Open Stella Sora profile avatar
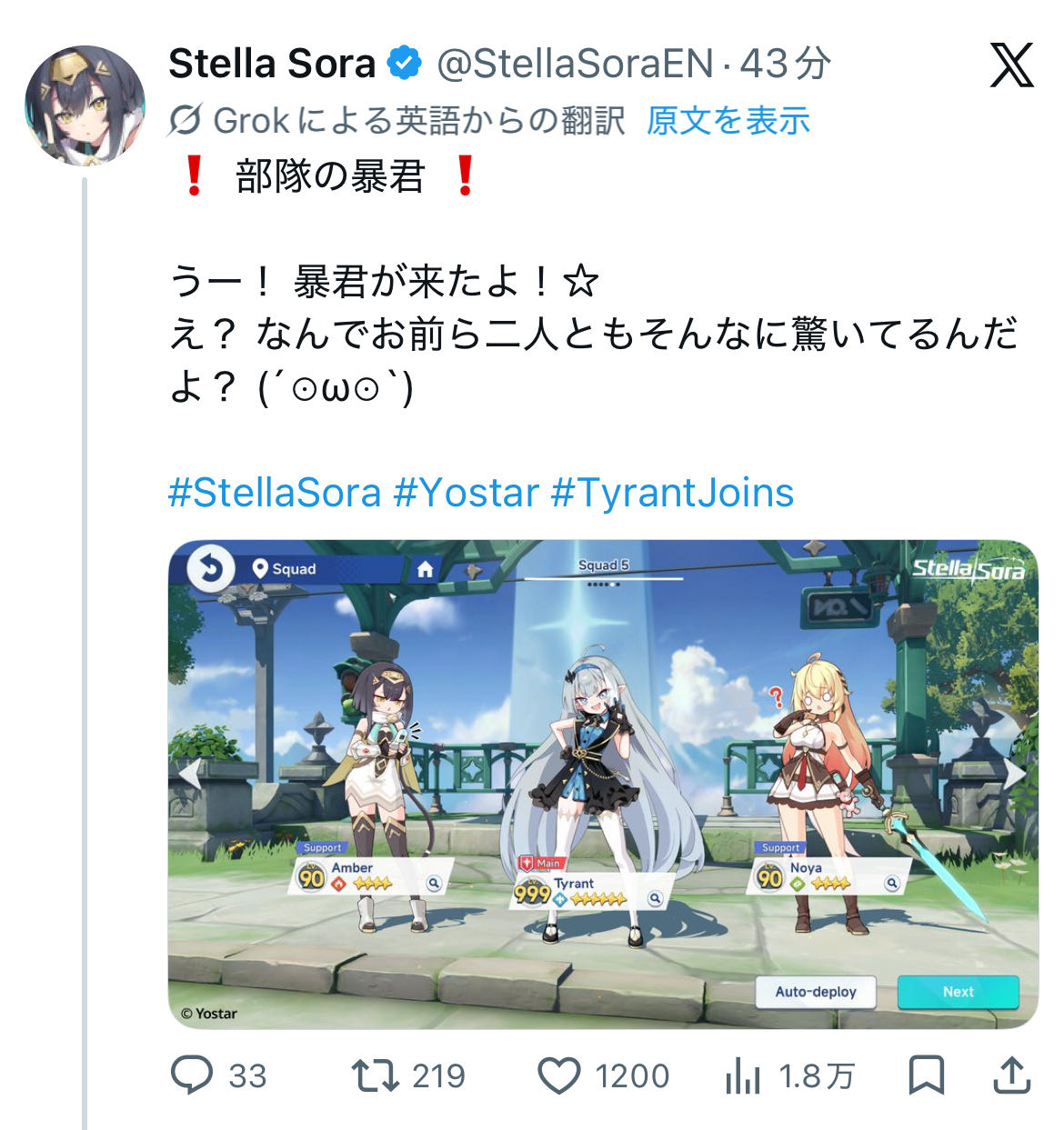 click(85, 105)
